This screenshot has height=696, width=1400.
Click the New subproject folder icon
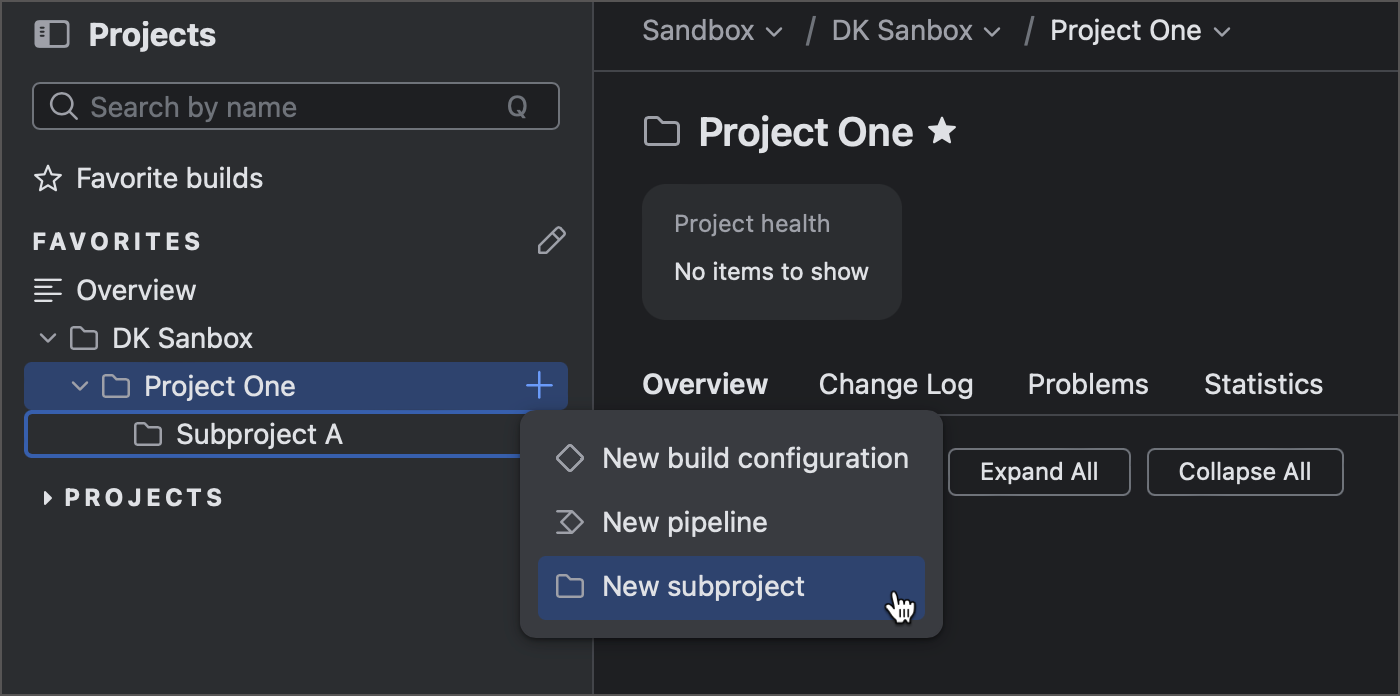coord(569,587)
